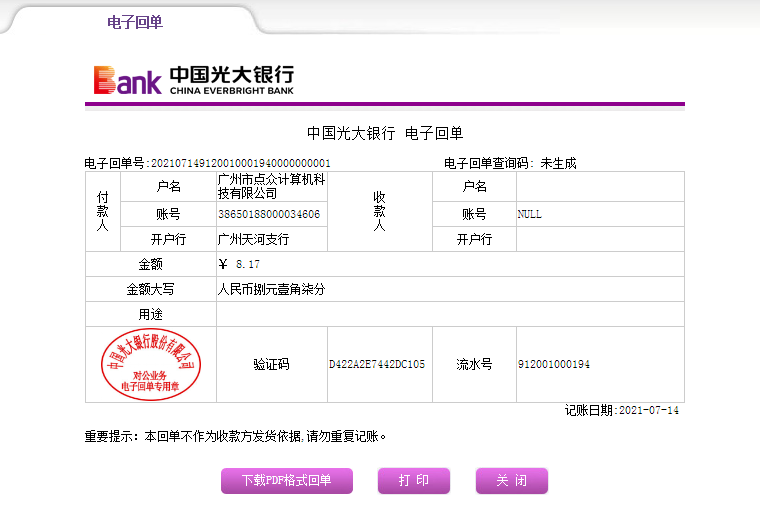Click the posting date 2021-07-14
This screenshot has height=516, width=760.
(x=648, y=410)
